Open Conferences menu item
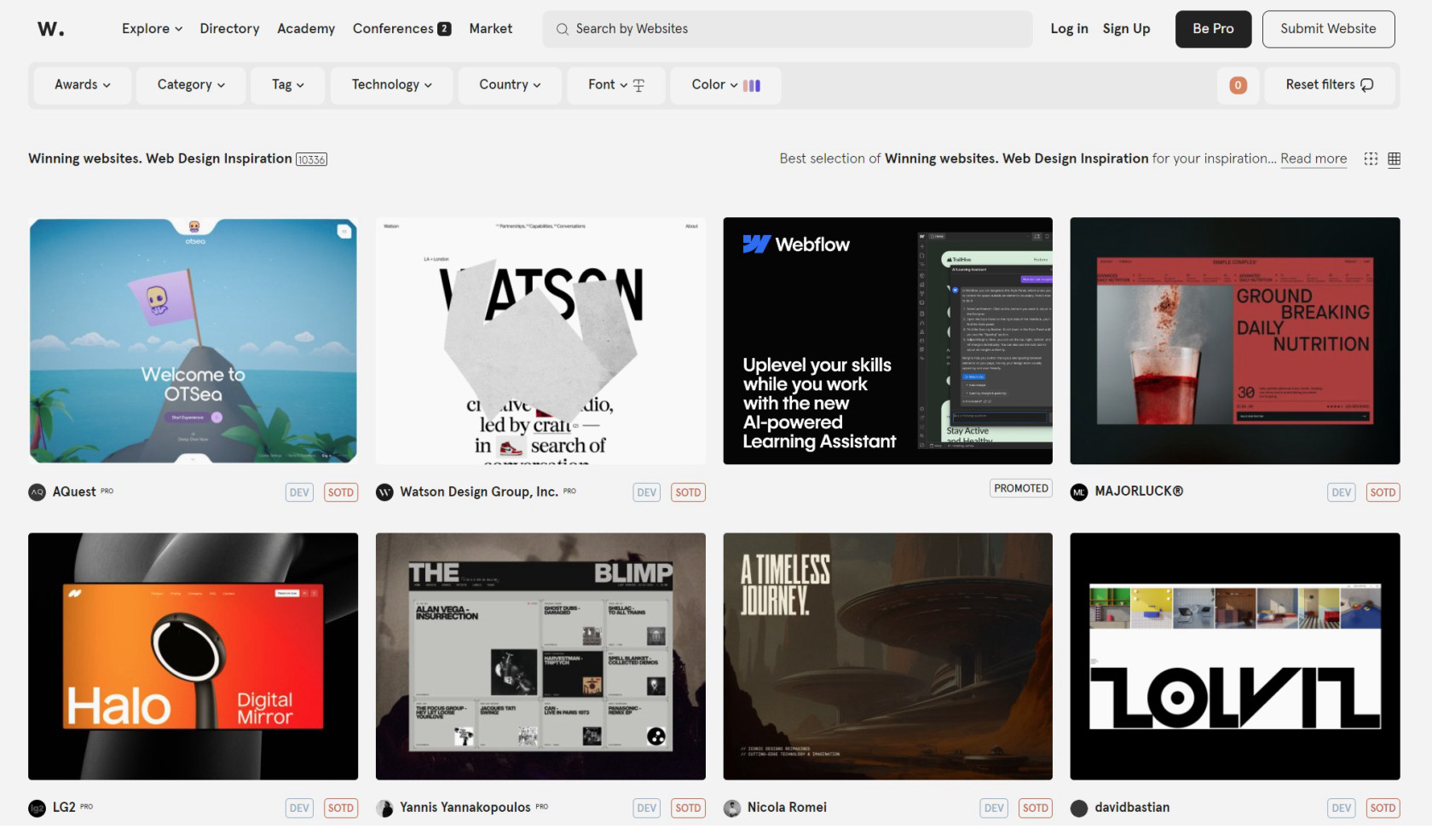1432x840 pixels. [x=401, y=29]
